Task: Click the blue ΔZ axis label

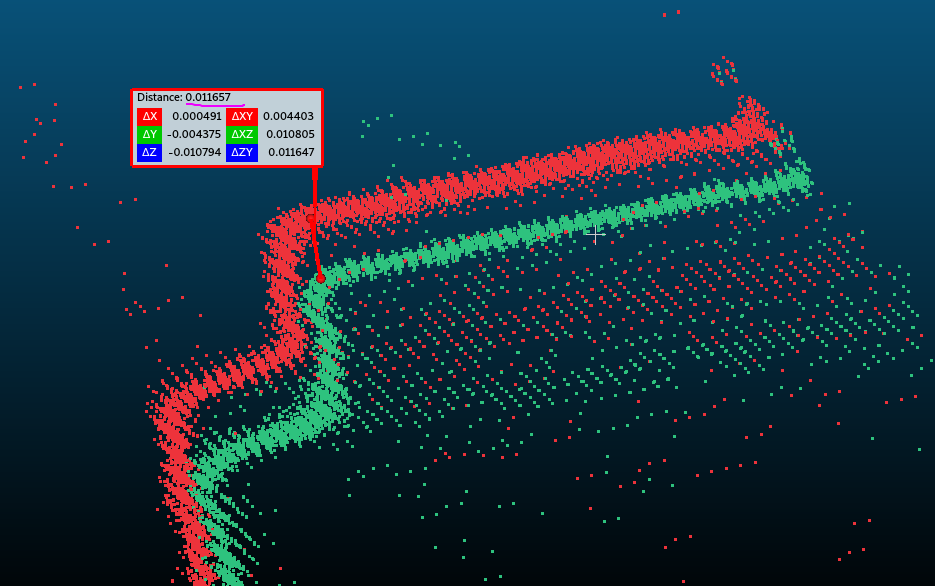Action: [x=149, y=152]
